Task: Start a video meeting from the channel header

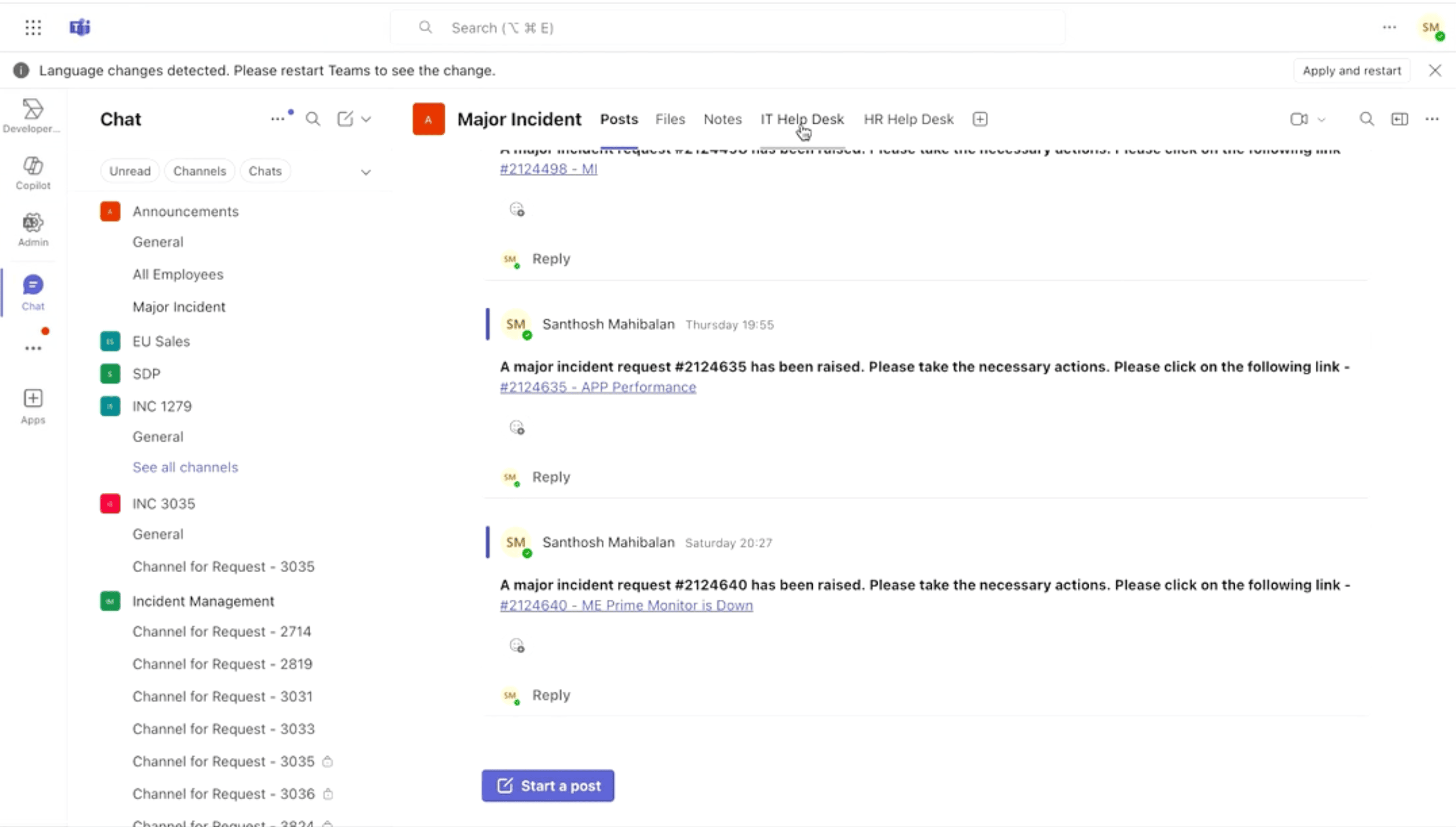Action: click(1298, 119)
